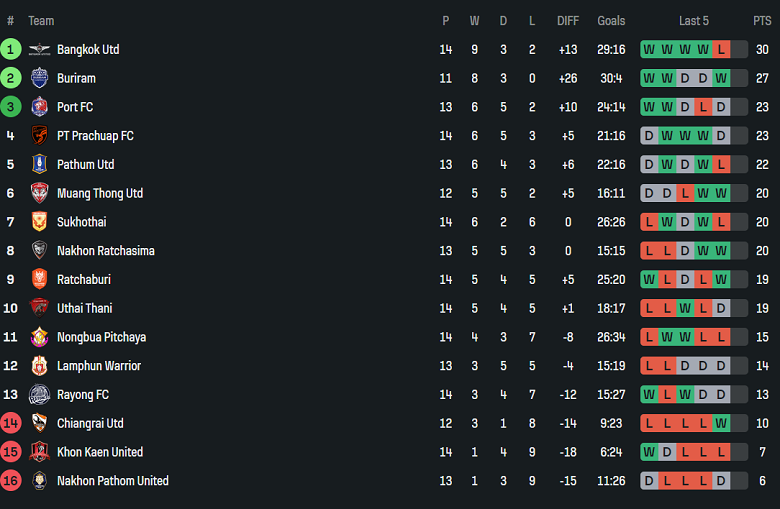Open the Nakhon Ratchasima team link
The image size is (780, 509).
(105, 251)
